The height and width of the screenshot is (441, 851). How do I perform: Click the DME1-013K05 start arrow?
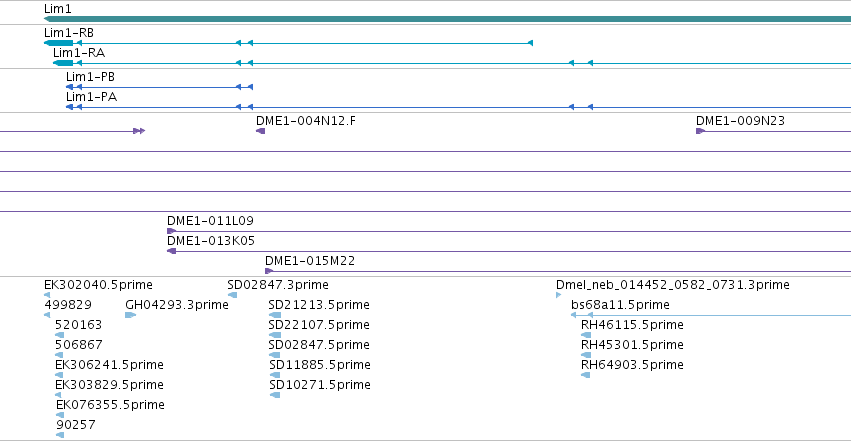(x=172, y=251)
